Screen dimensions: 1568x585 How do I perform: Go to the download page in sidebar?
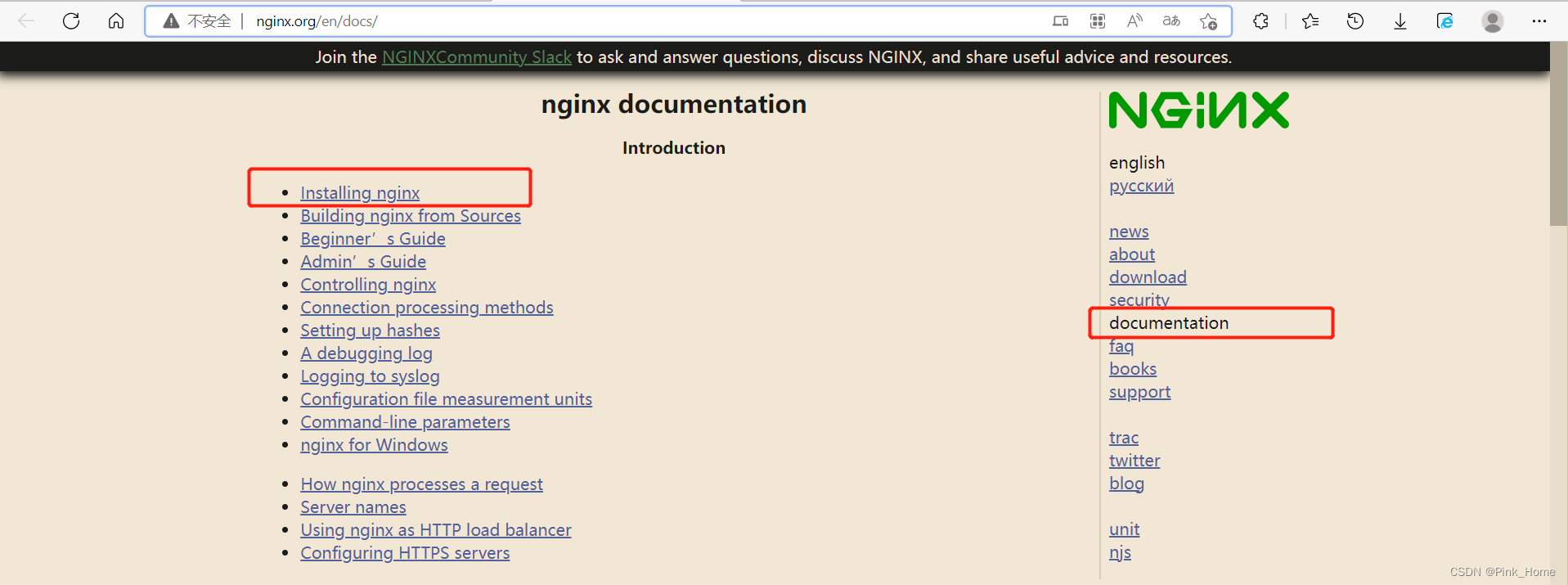[1148, 277]
